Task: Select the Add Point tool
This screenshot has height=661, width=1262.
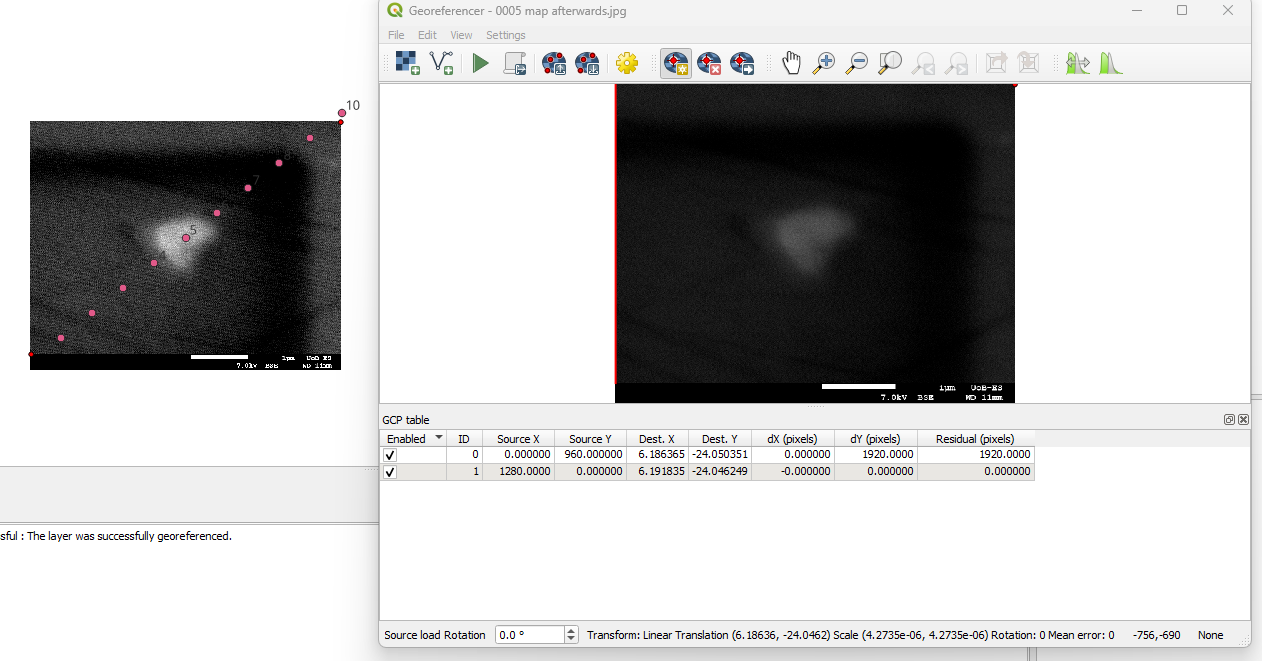Action: coord(676,64)
